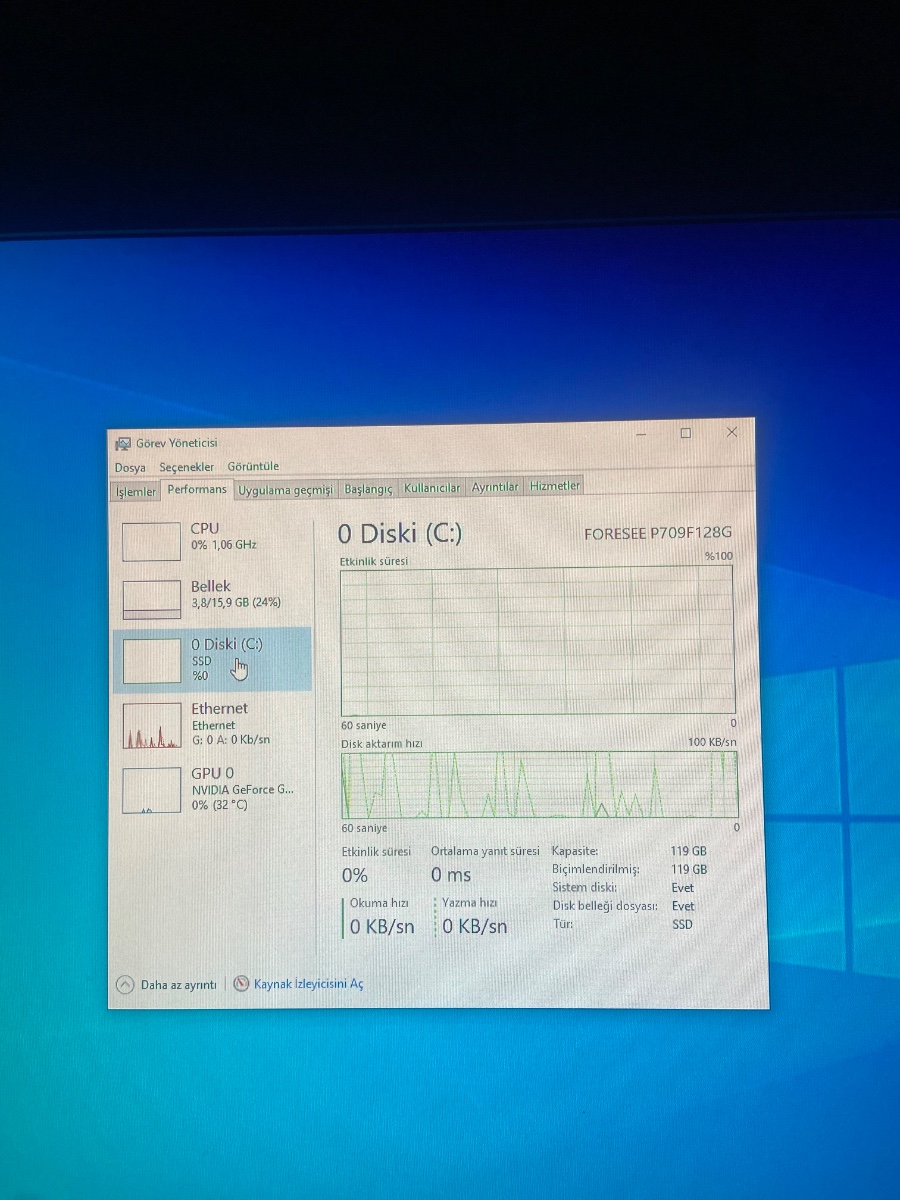Viewport: 900px width, 1200px height.
Task: Open Kaynak İzleyicisini Aç link
Action: coord(309,984)
